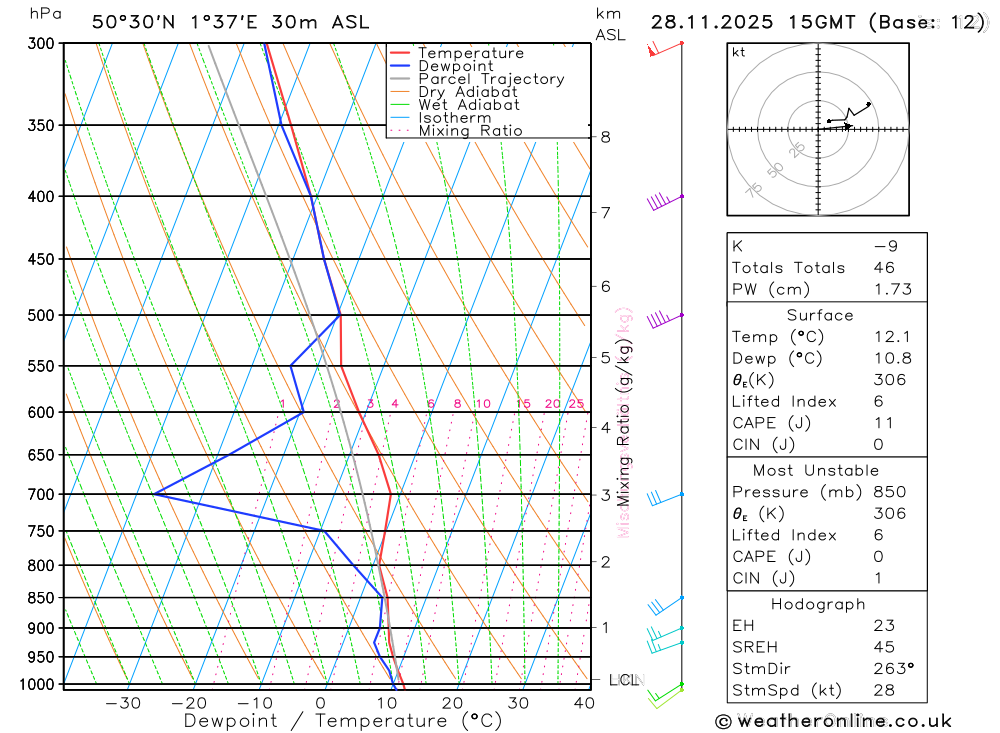The width and height of the screenshot is (1000, 733).
Task: Click the SREH value 45
Action: coord(884,647)
